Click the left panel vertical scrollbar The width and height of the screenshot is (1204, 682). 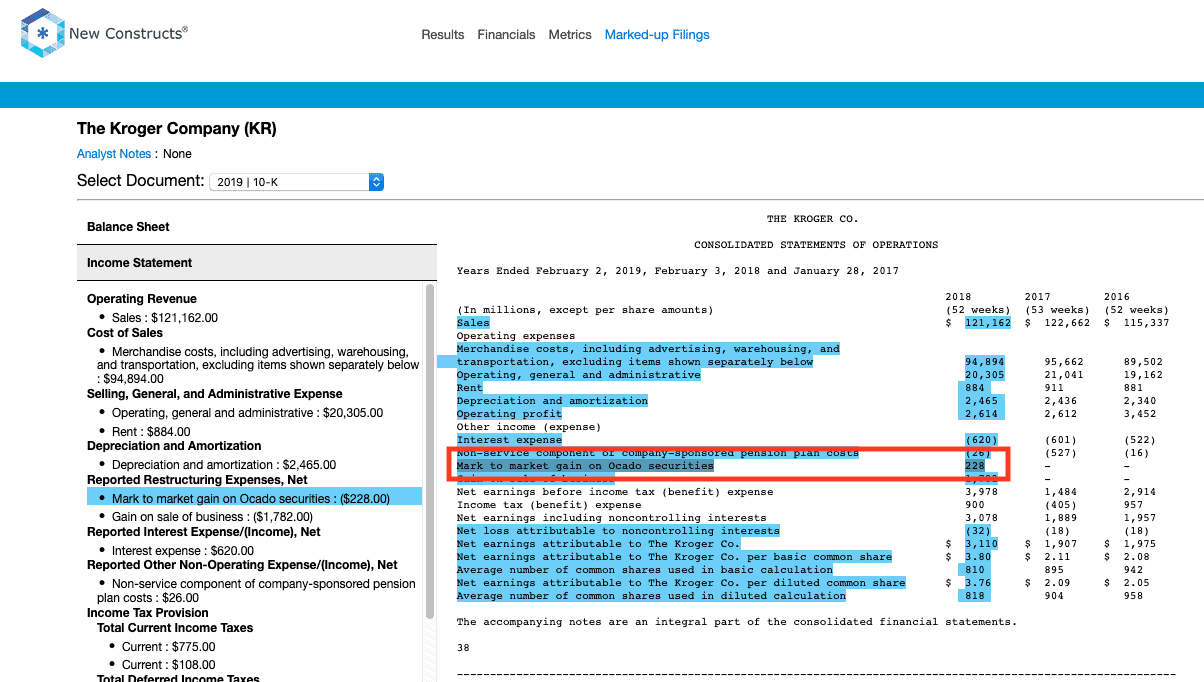point(430,450)
